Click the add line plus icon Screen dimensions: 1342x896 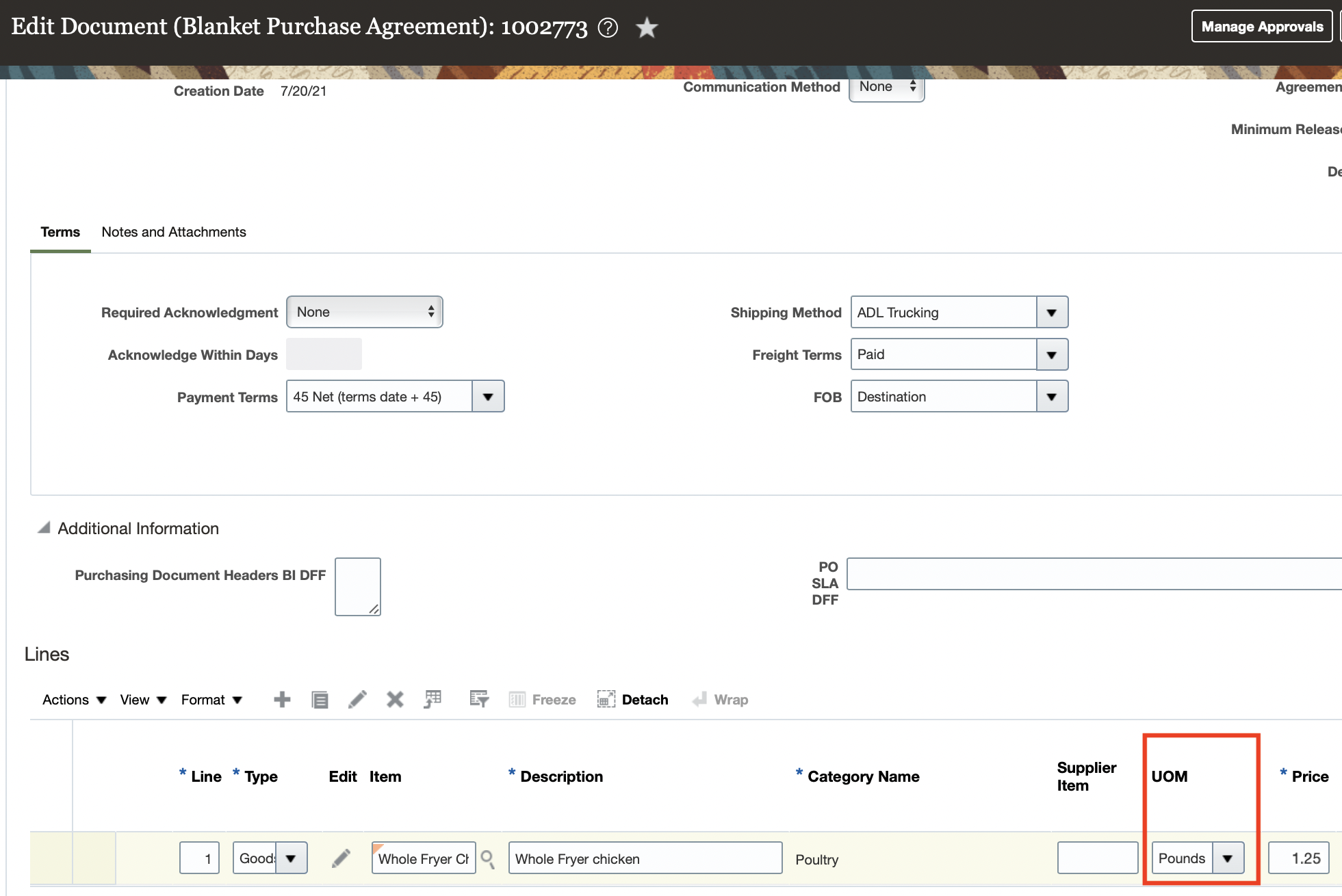282,699
